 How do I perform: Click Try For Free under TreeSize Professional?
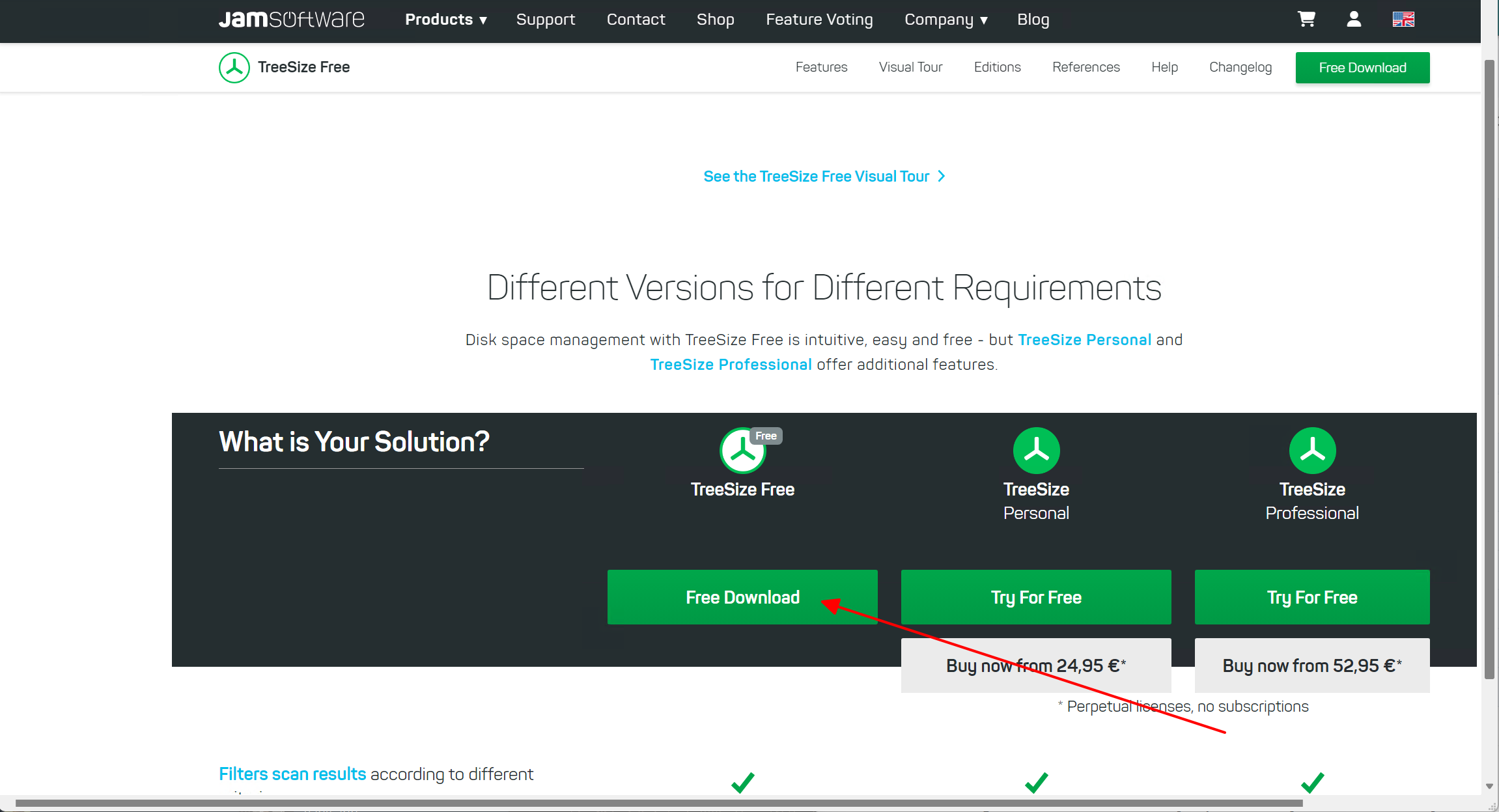click(x=1312, y=597)
